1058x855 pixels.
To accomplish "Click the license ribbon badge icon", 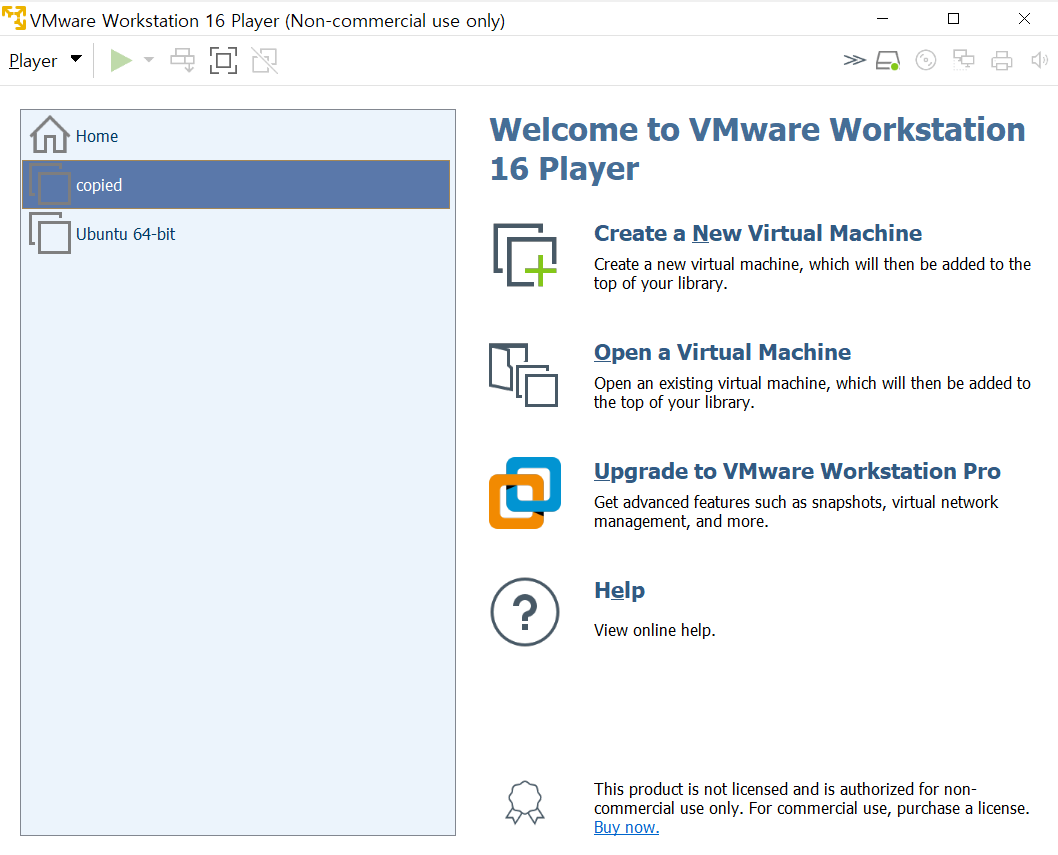I will coord(525,802).
